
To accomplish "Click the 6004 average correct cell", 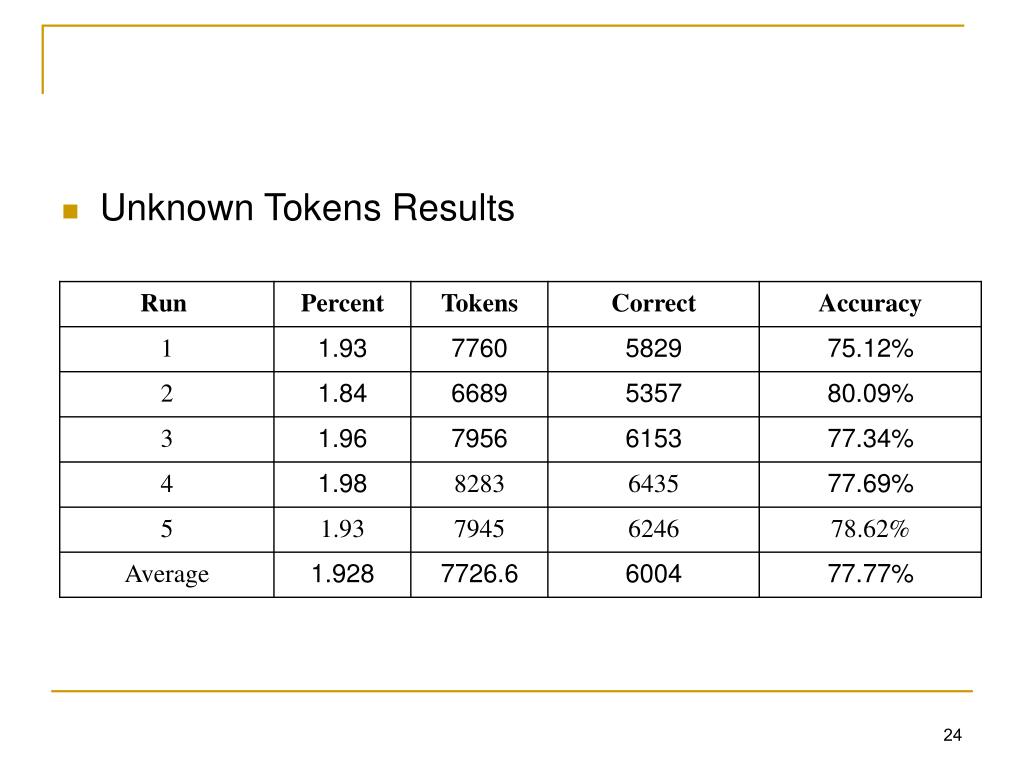I will (653, 575).
